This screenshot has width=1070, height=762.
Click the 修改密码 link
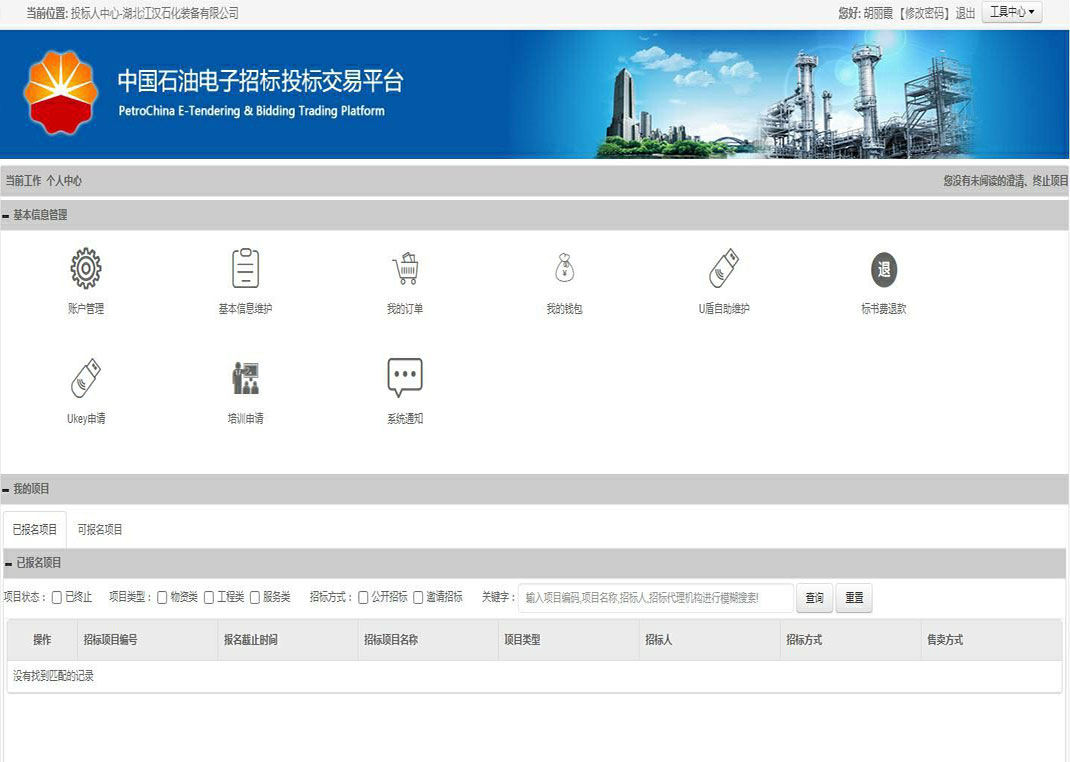click(x=925, y=13)
